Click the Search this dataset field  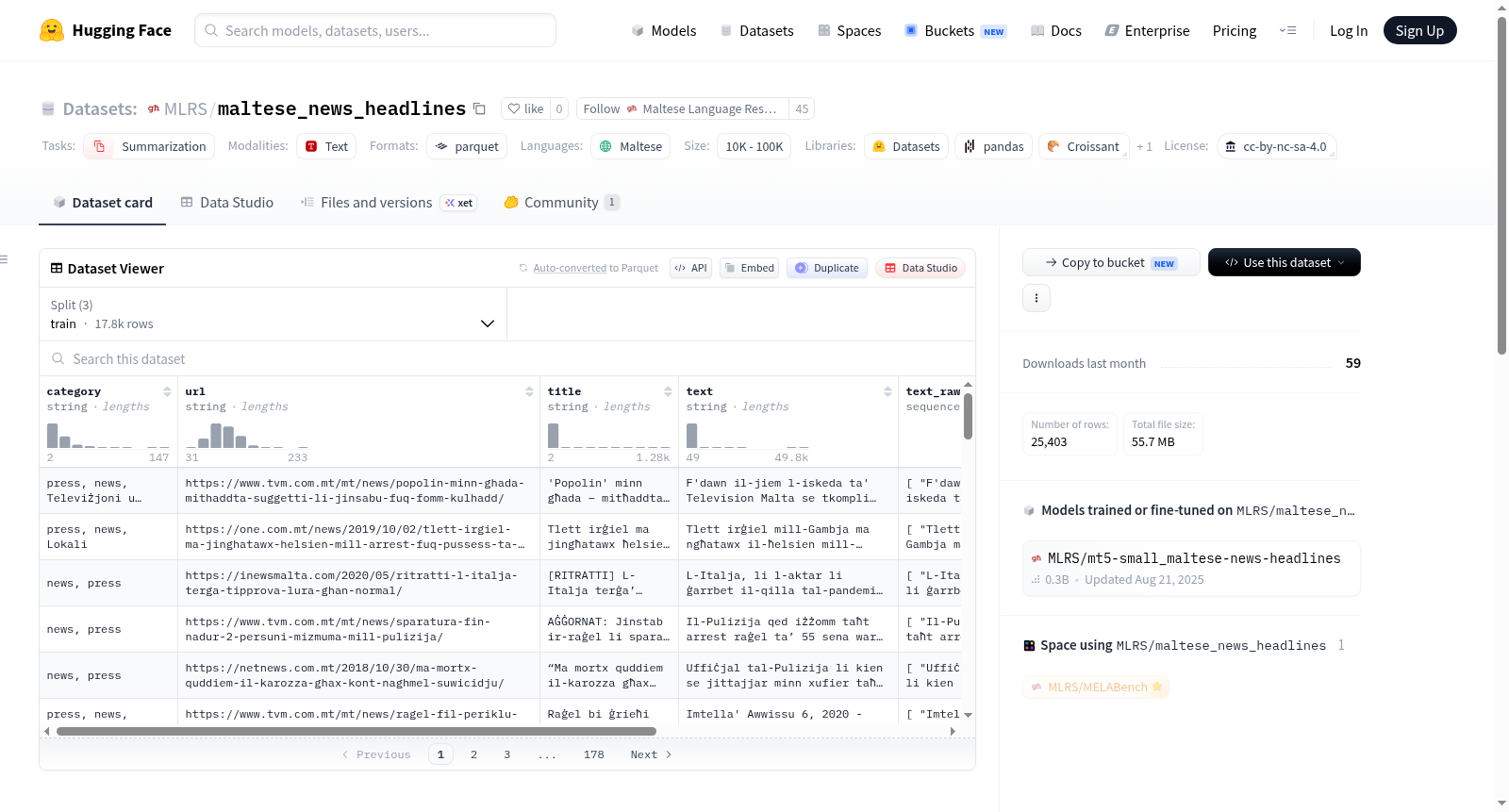pos(507,358)
